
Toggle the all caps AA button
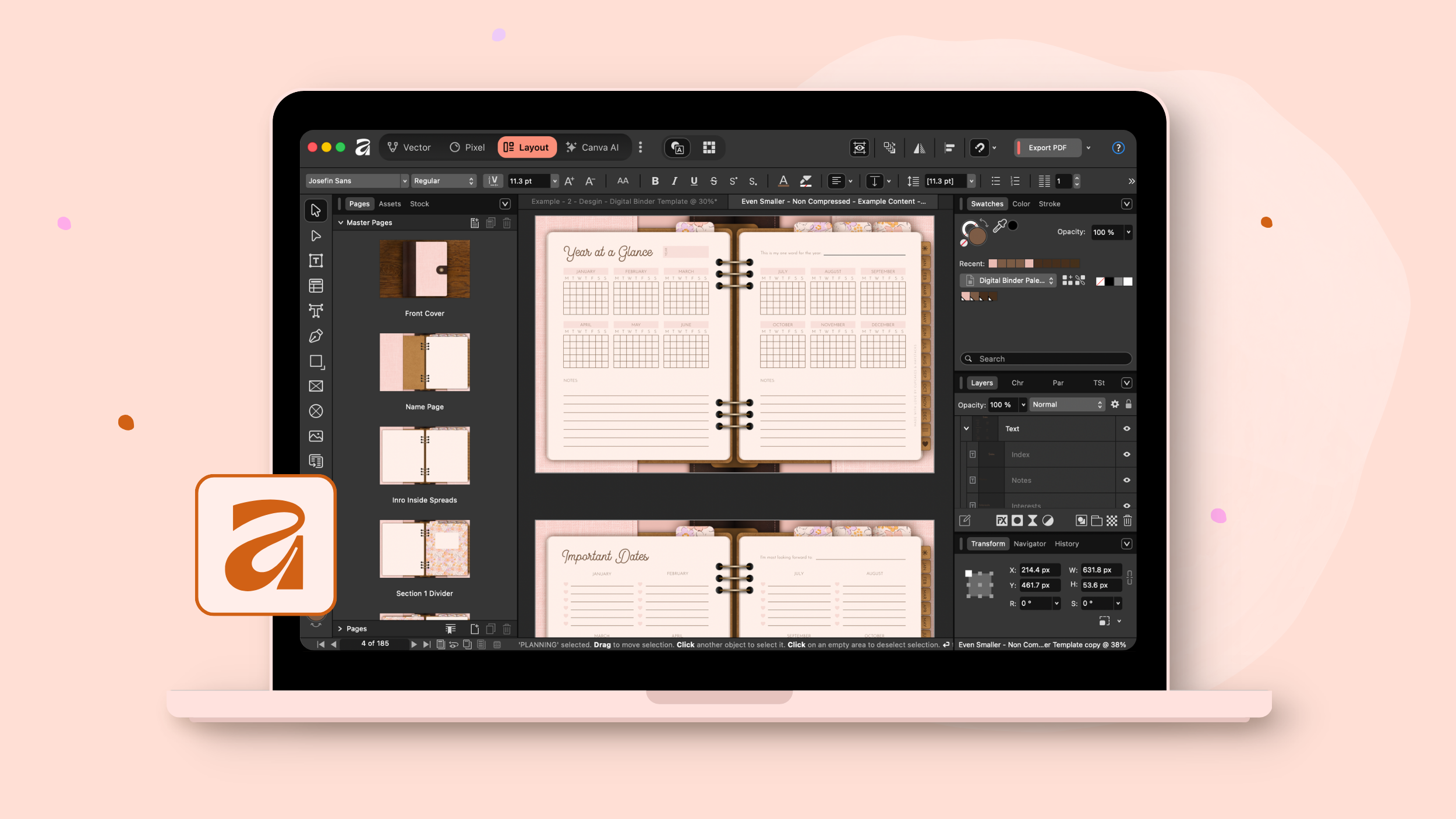623,181
